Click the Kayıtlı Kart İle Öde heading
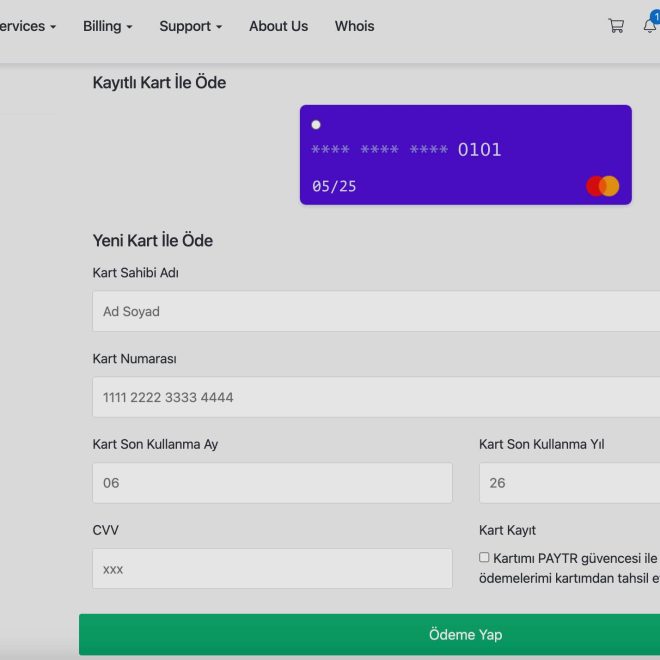This screenshot has width=660, height=660. [159, 83]
